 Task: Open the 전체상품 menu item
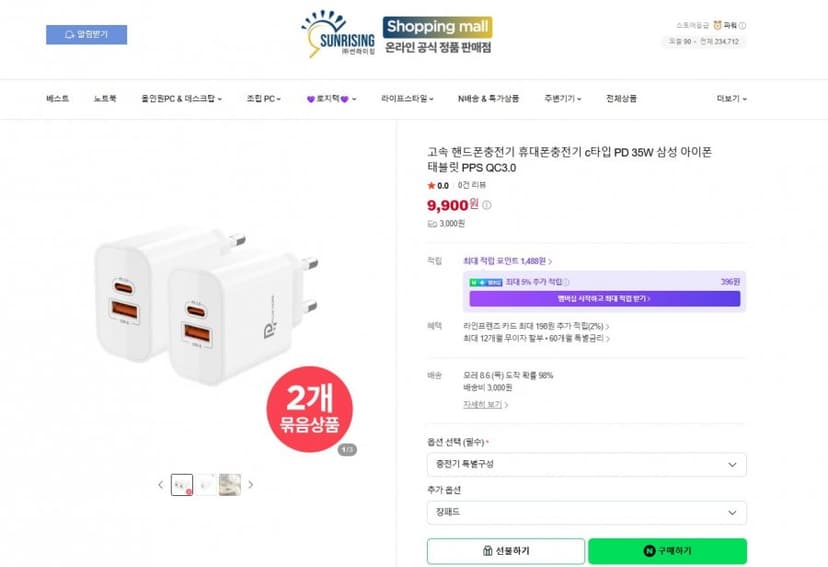pos(621,99)
